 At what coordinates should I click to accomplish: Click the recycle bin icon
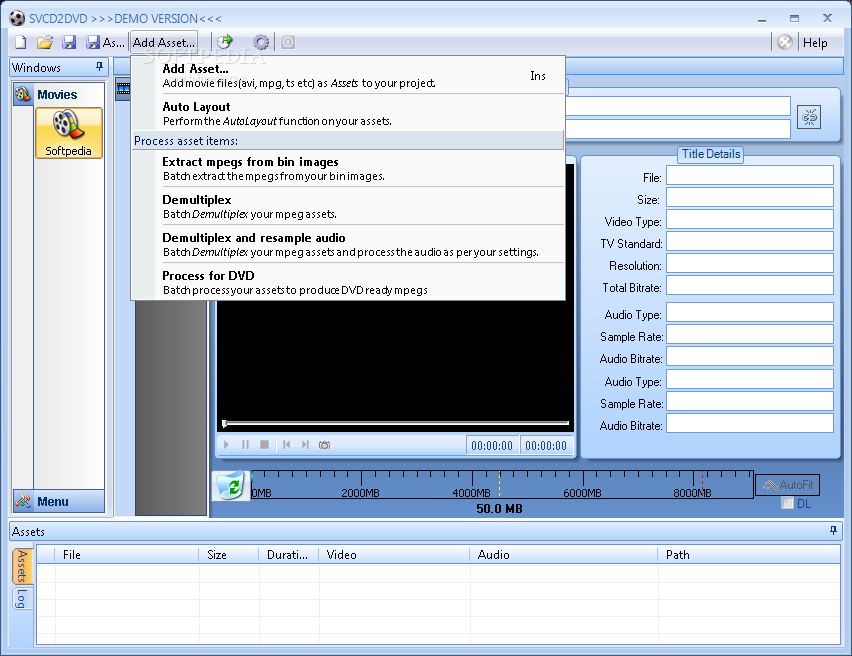(231, 485)
